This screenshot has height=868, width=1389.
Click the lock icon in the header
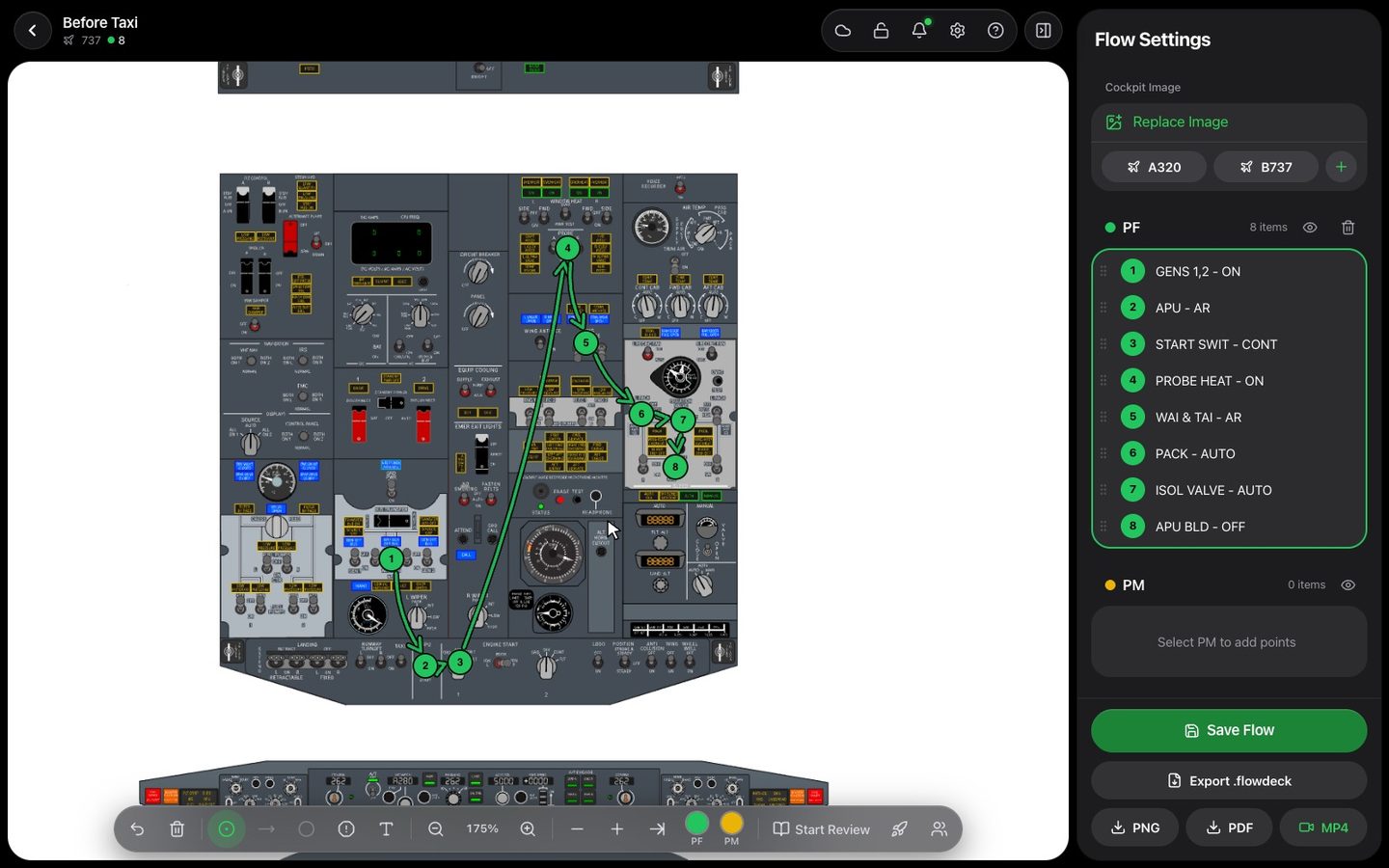pyautogui.click(x=881, y=31)
